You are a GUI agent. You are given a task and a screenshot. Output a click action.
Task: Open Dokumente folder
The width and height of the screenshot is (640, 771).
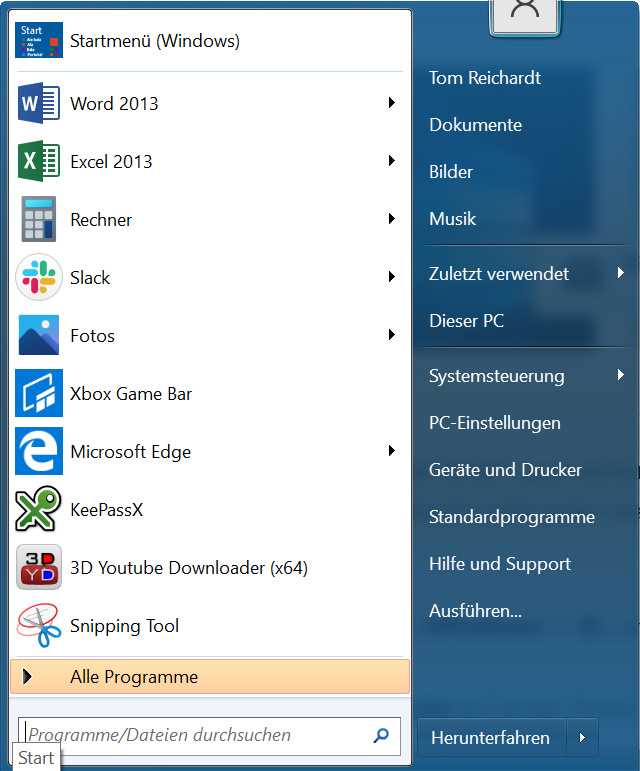(x=475, y=125)
